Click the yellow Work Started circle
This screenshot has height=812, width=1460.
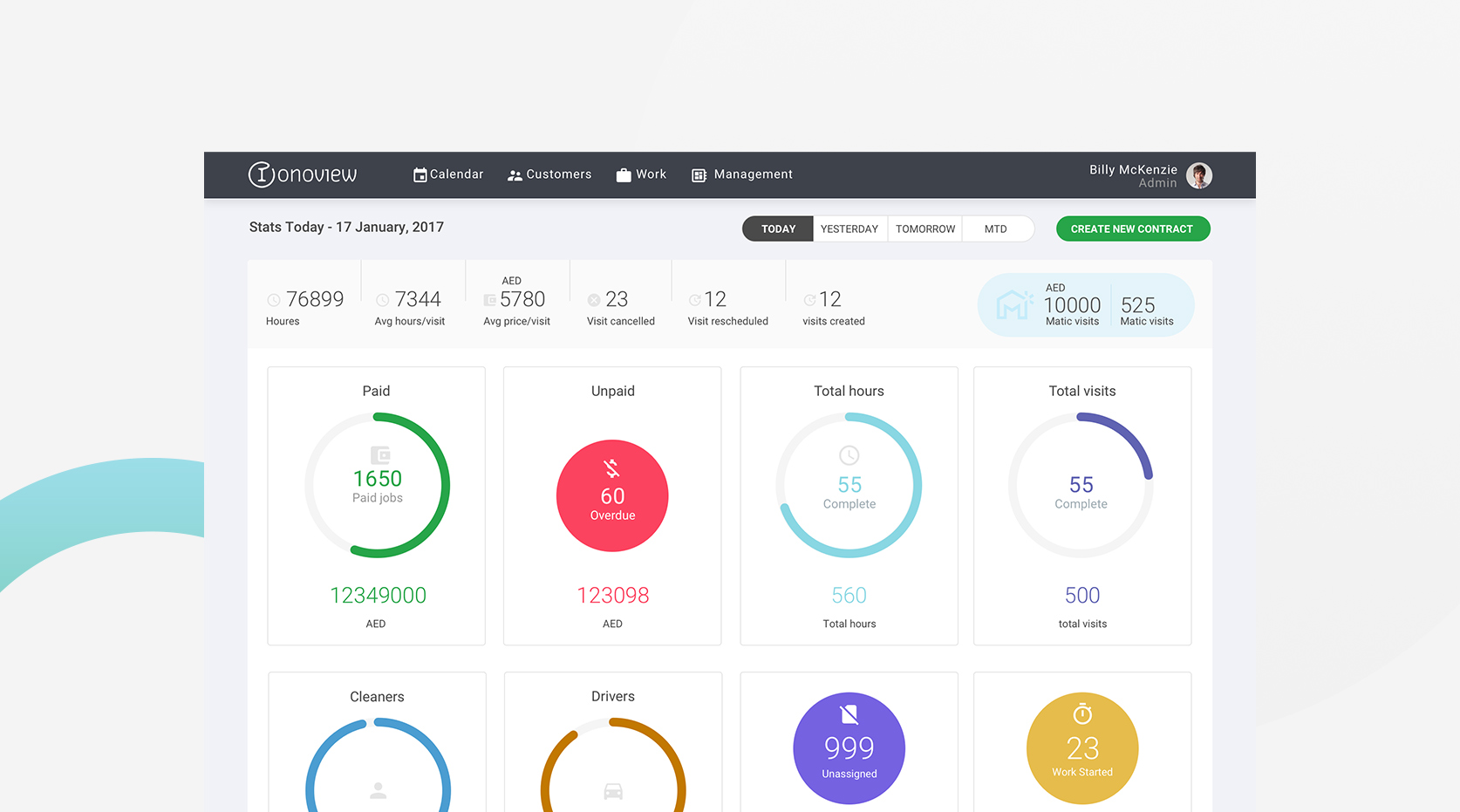(x=1082, y=748)
